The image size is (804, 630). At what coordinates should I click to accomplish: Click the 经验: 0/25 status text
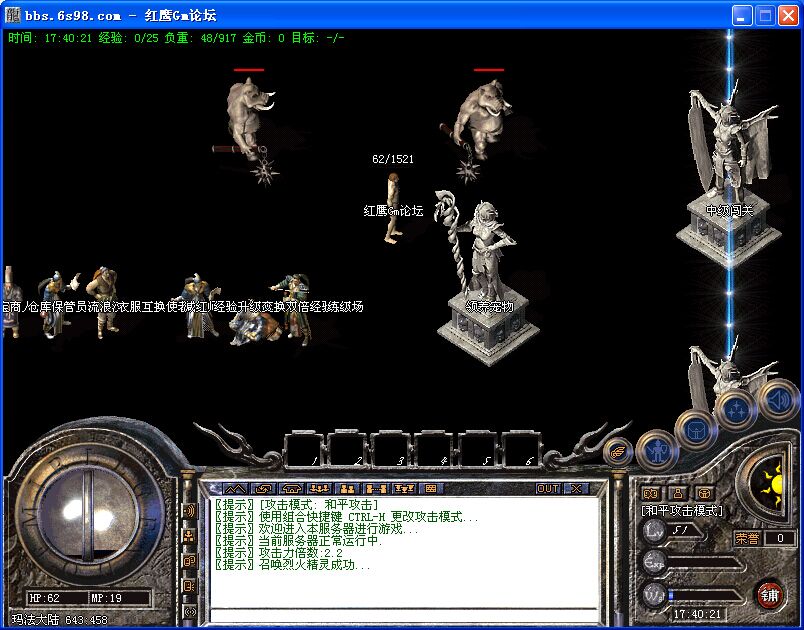[x=128, y=37]
